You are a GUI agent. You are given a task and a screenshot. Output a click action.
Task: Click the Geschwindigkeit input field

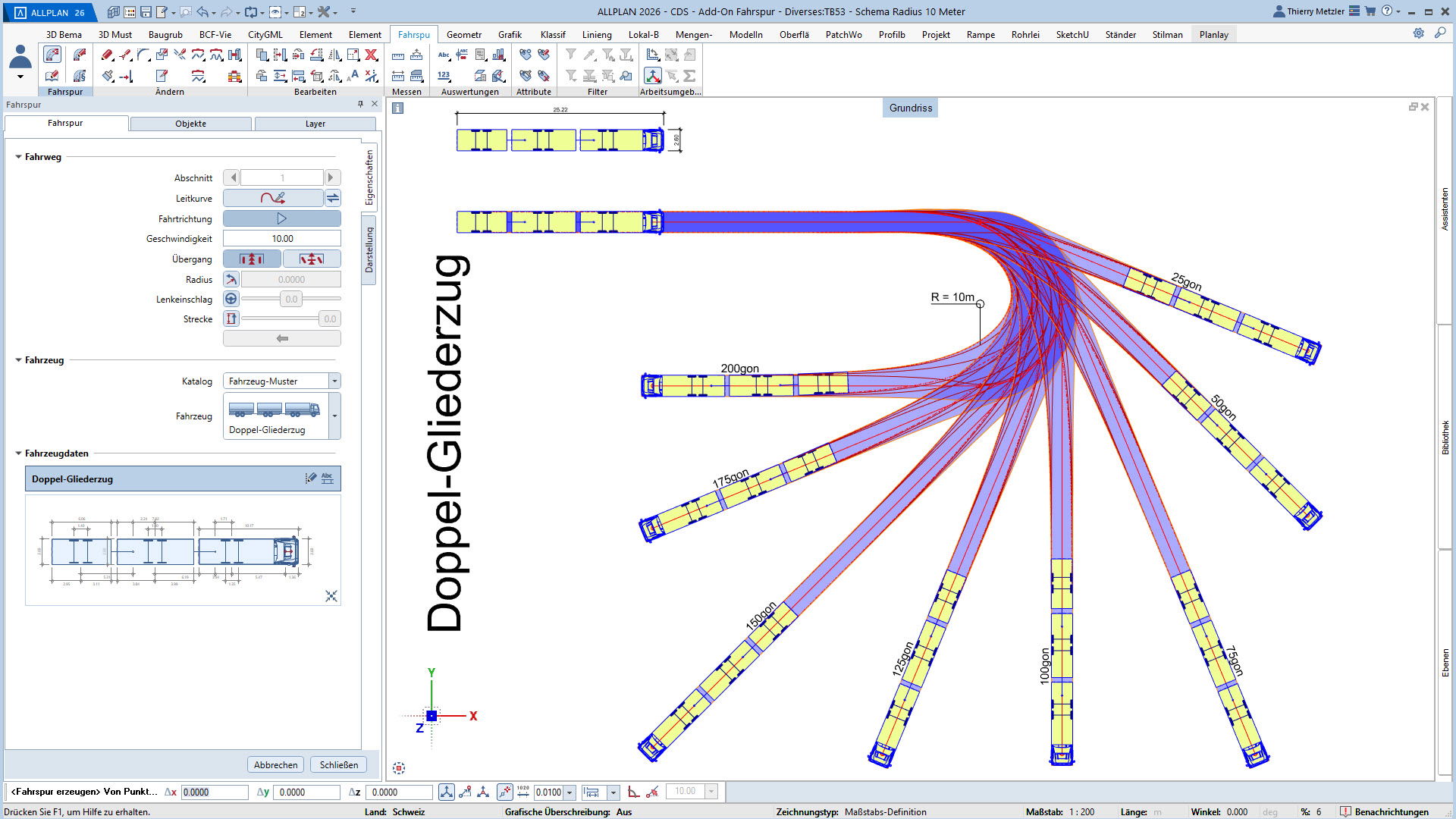(x=282, y=238)
